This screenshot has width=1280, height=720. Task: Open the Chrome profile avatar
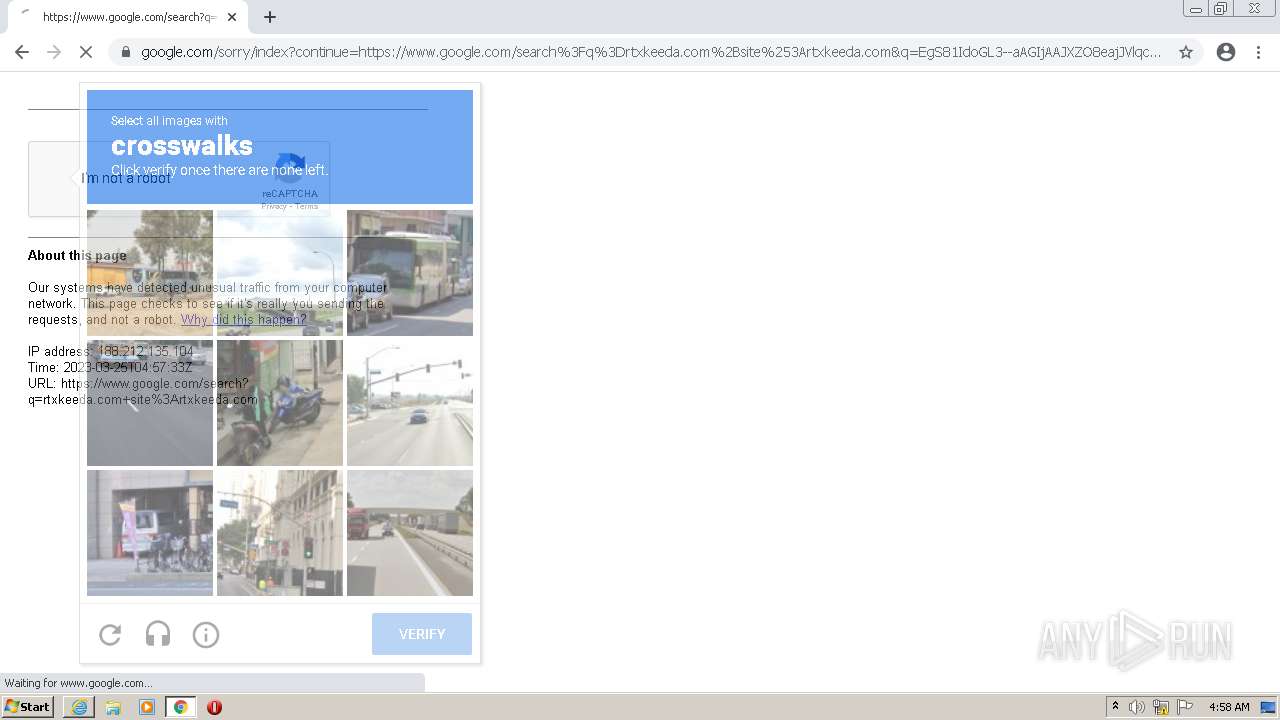1226,52
